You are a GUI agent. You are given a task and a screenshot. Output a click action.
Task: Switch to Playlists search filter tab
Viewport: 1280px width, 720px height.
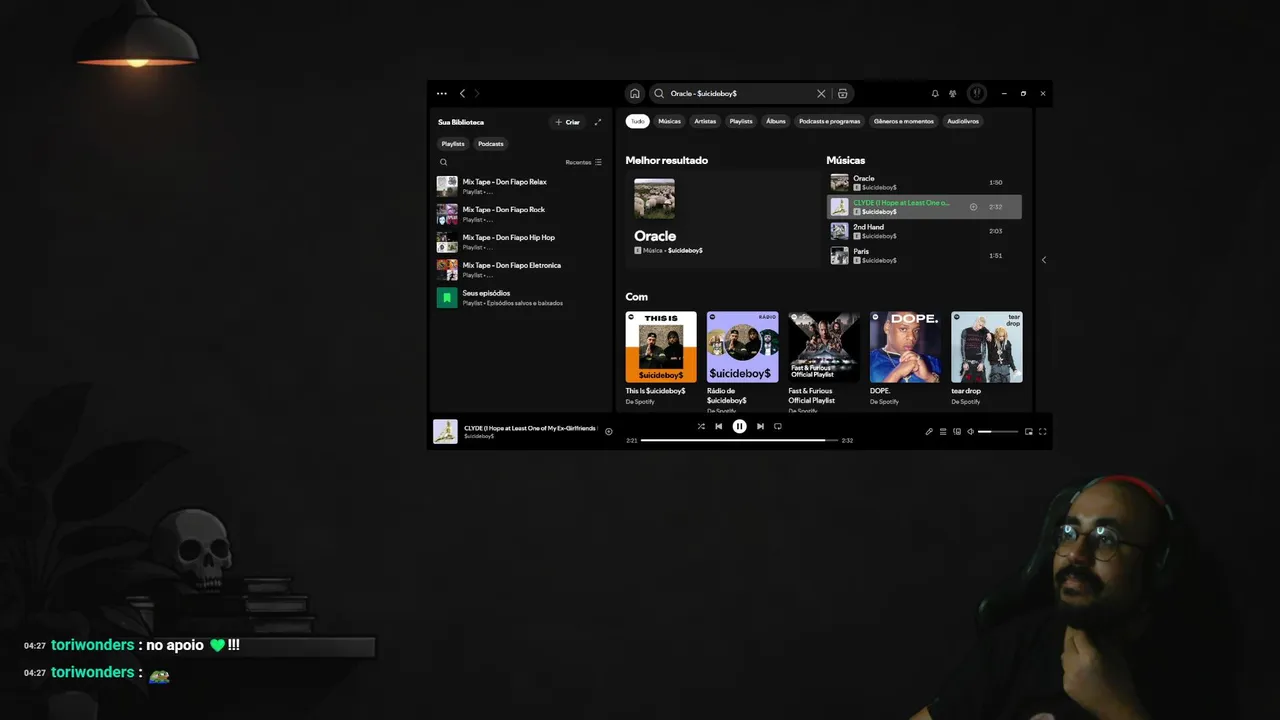pos(741,121)
